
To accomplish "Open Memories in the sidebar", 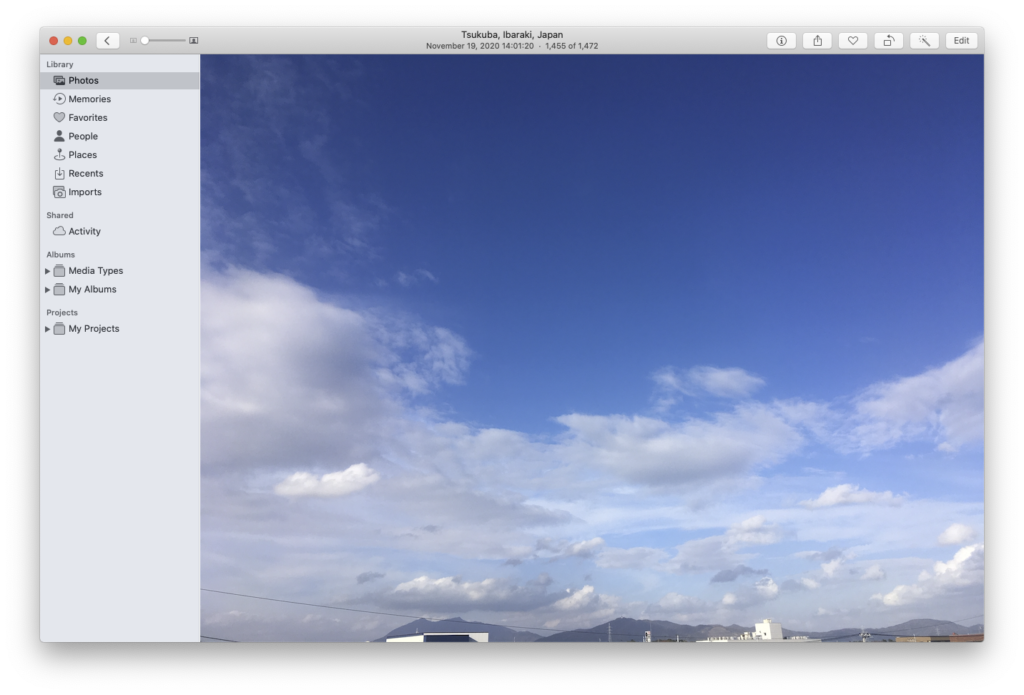I will 89,99.
